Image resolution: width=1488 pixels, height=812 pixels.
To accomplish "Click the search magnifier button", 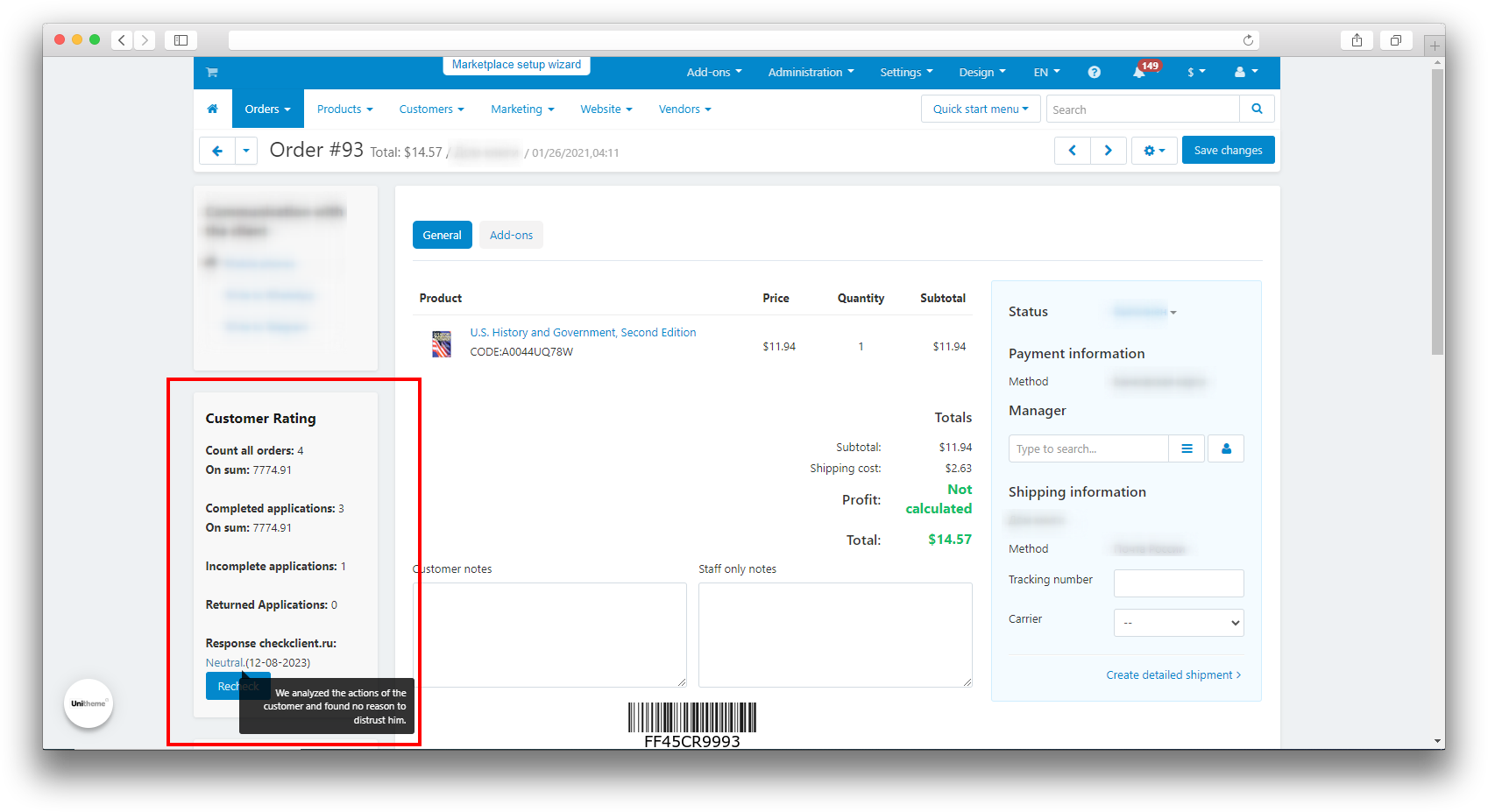I will coord(1257,109).
